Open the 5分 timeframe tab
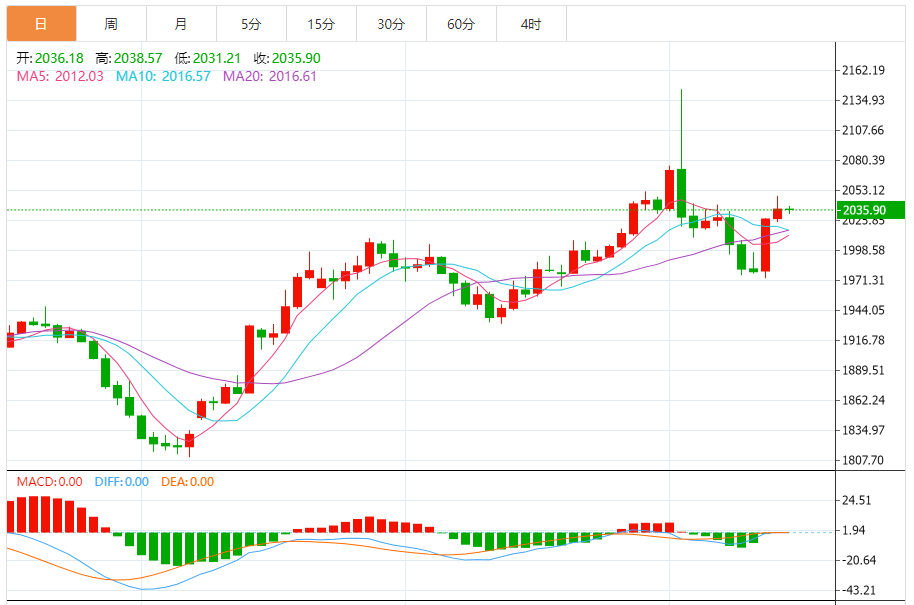Viewport: 914px width, 605px height. pos(251,24)
